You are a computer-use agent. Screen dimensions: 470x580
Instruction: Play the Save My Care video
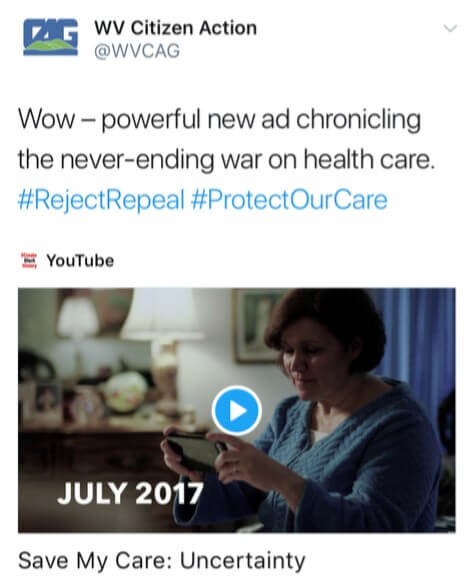click(237, 411)
